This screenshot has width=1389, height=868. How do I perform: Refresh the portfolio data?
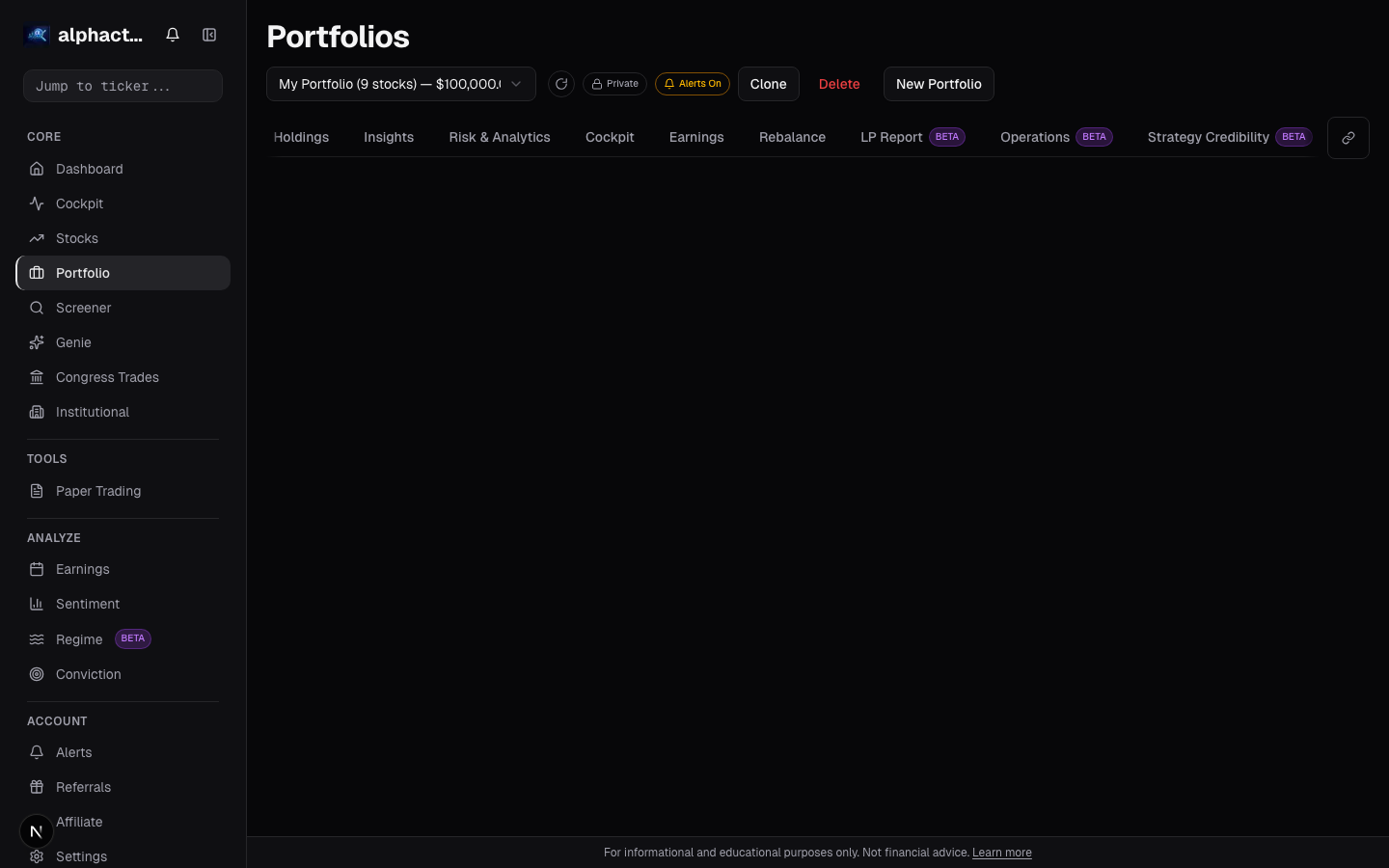(561, 84)
